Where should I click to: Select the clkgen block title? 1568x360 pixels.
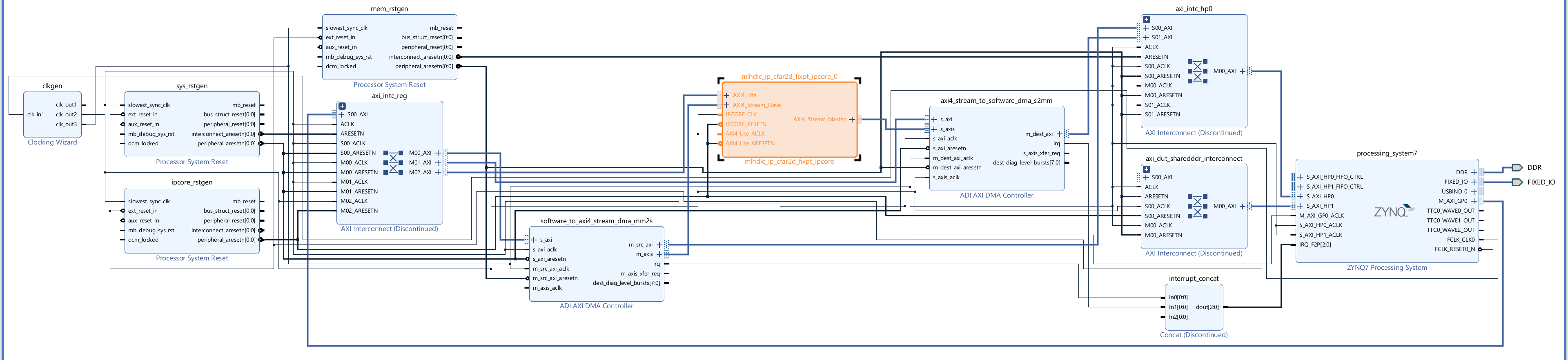(x=52, y=86)
